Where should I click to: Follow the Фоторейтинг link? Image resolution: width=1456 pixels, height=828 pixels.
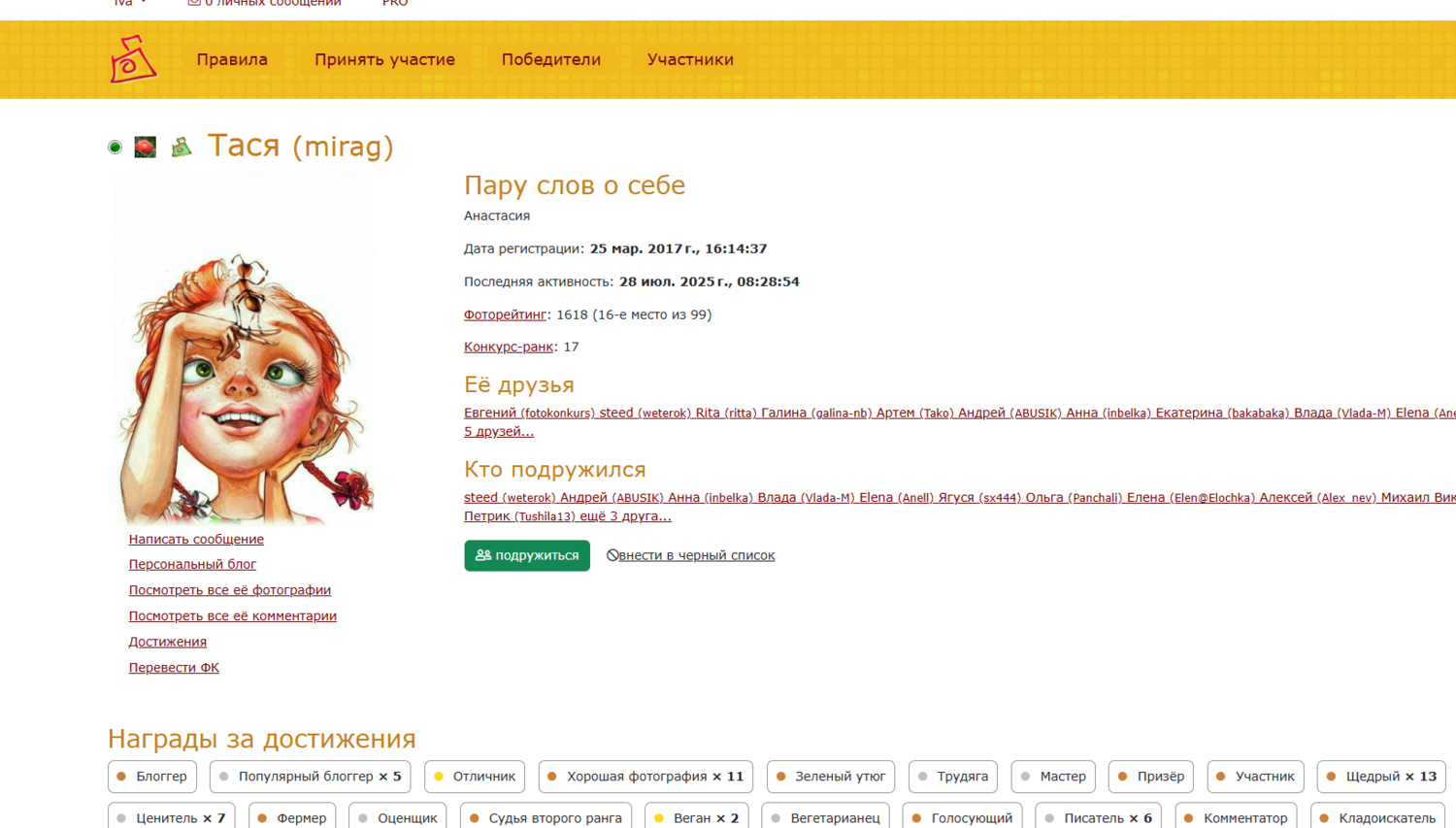point(505,315)
